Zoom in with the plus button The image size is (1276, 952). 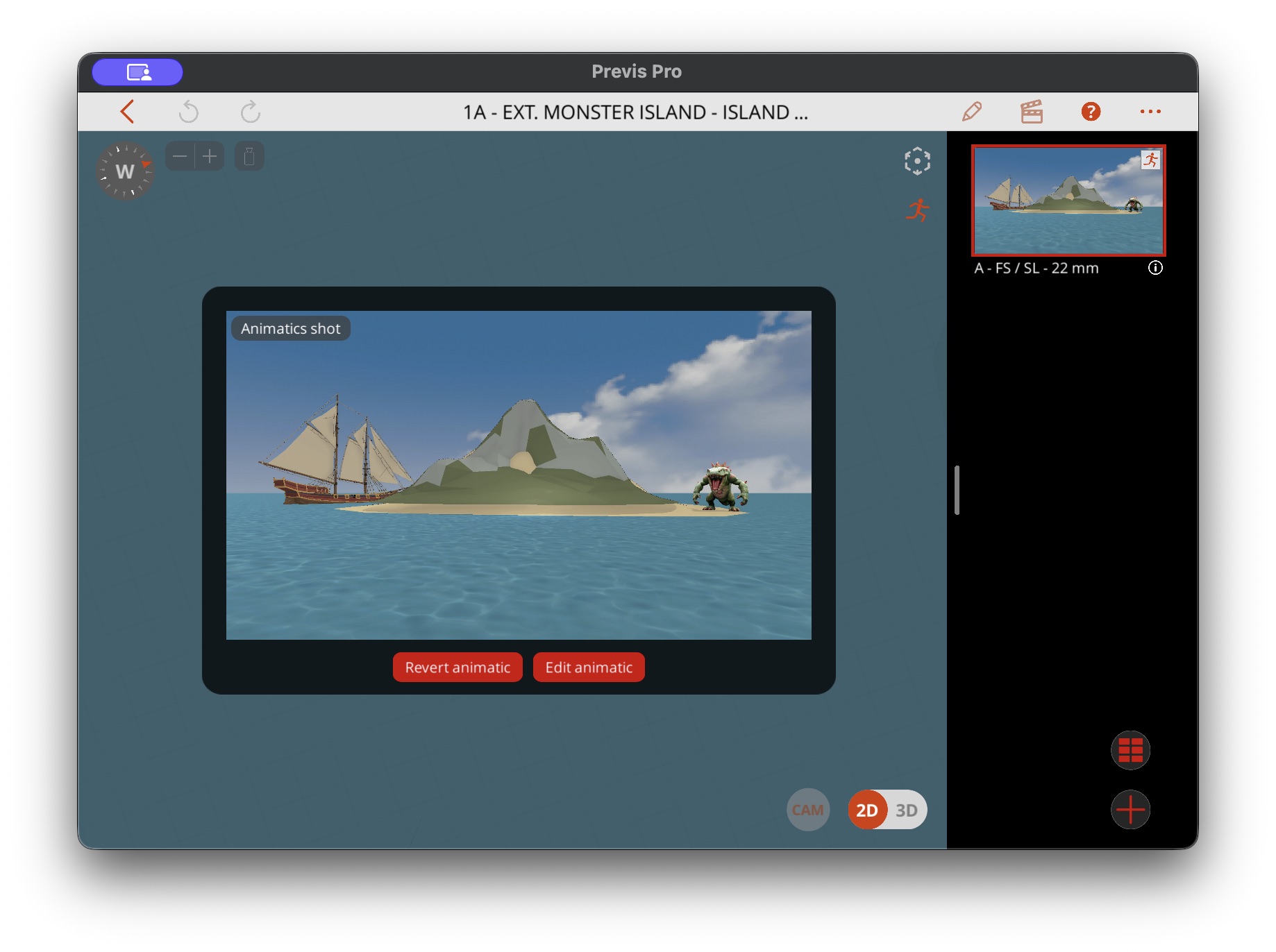209,157
